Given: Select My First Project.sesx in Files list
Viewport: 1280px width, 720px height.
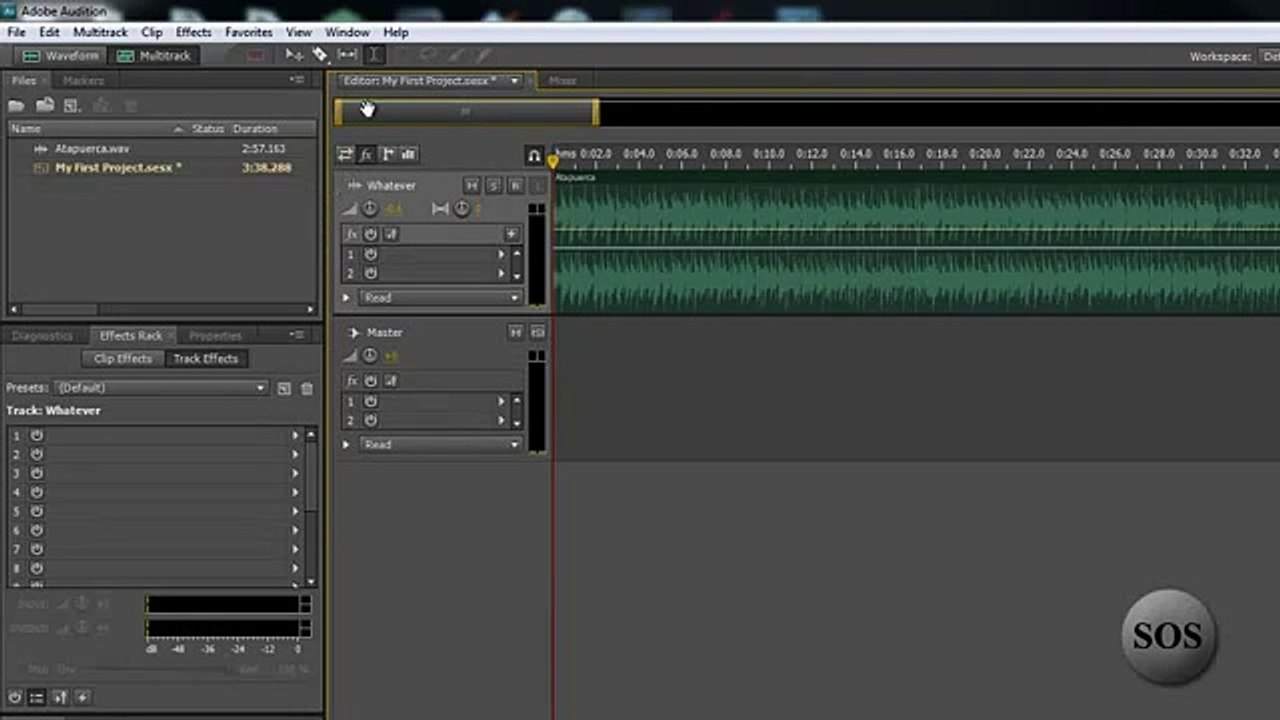Looking at the screenshot, I should tap(118, 168).
